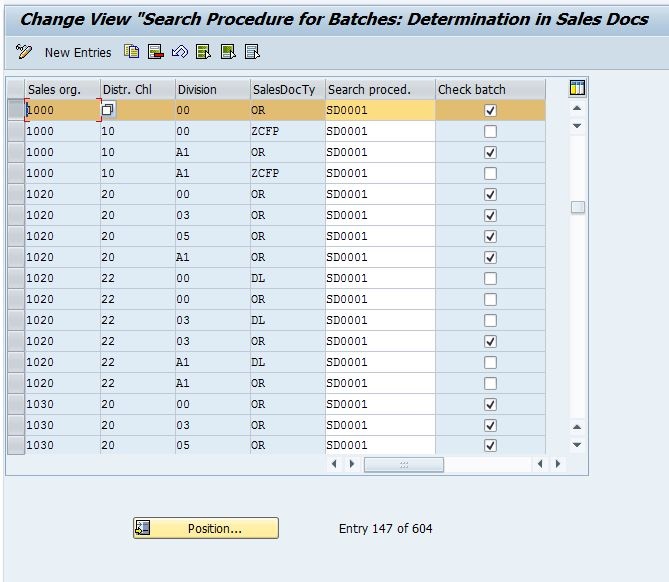Click Search proced. field SD0001 in 1030 20 03 OR row
Image resolution: width=669 pixels, height=582 pixels.
380,425
